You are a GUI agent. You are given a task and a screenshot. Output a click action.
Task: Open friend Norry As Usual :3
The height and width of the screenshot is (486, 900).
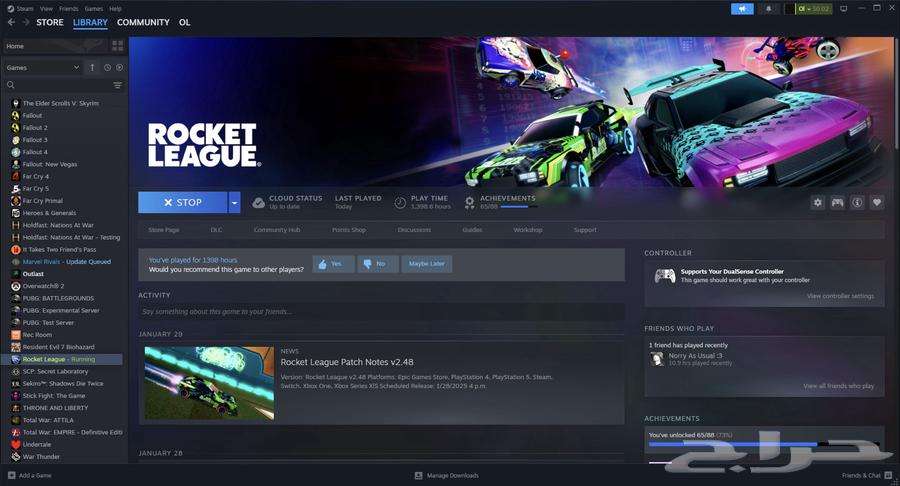[695, 356]
